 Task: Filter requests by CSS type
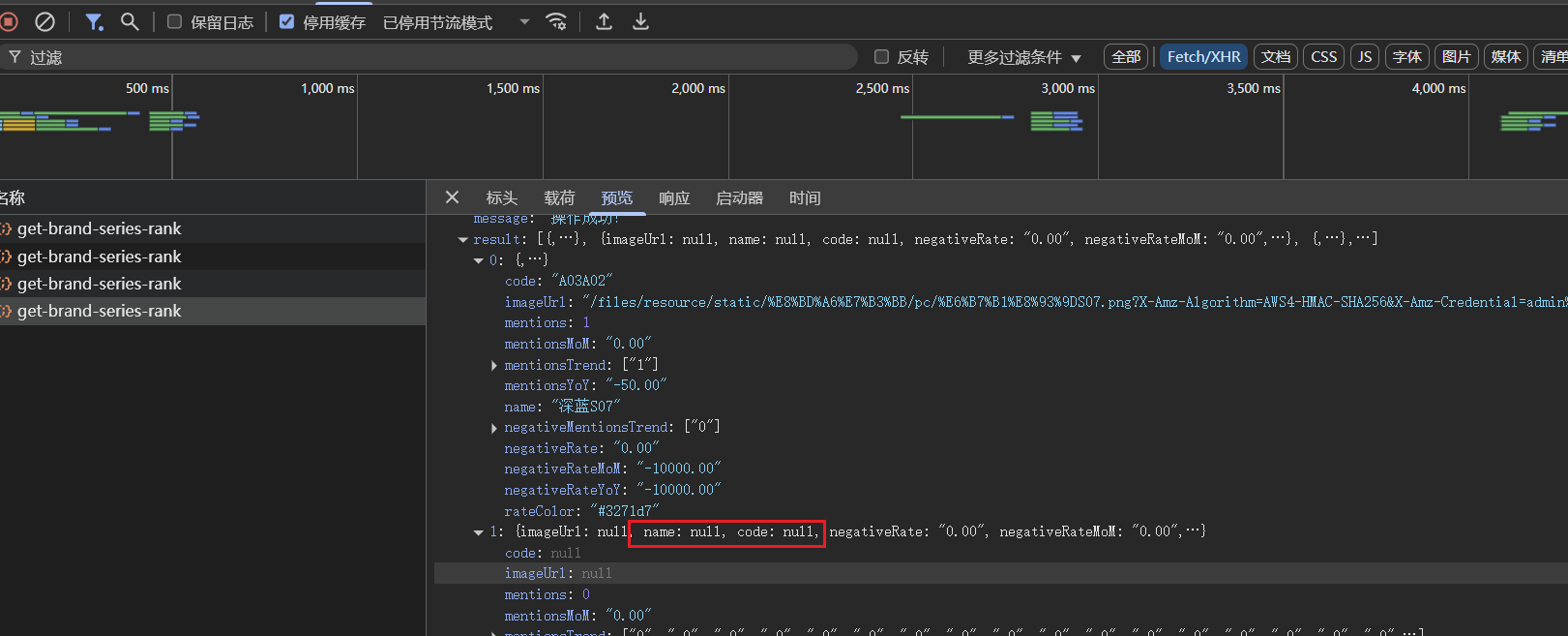click(1323, 57)
